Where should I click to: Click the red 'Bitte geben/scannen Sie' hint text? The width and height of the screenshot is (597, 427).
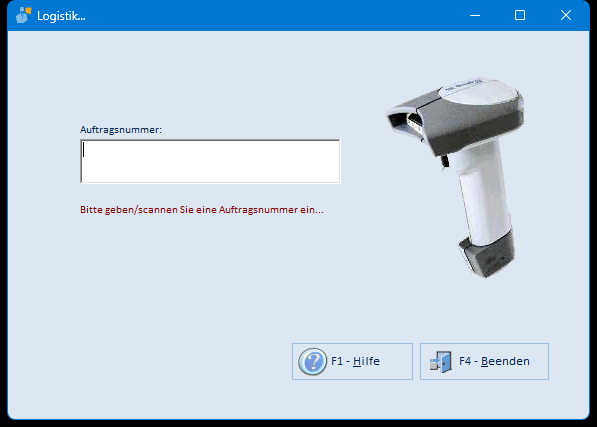point(202,210)
